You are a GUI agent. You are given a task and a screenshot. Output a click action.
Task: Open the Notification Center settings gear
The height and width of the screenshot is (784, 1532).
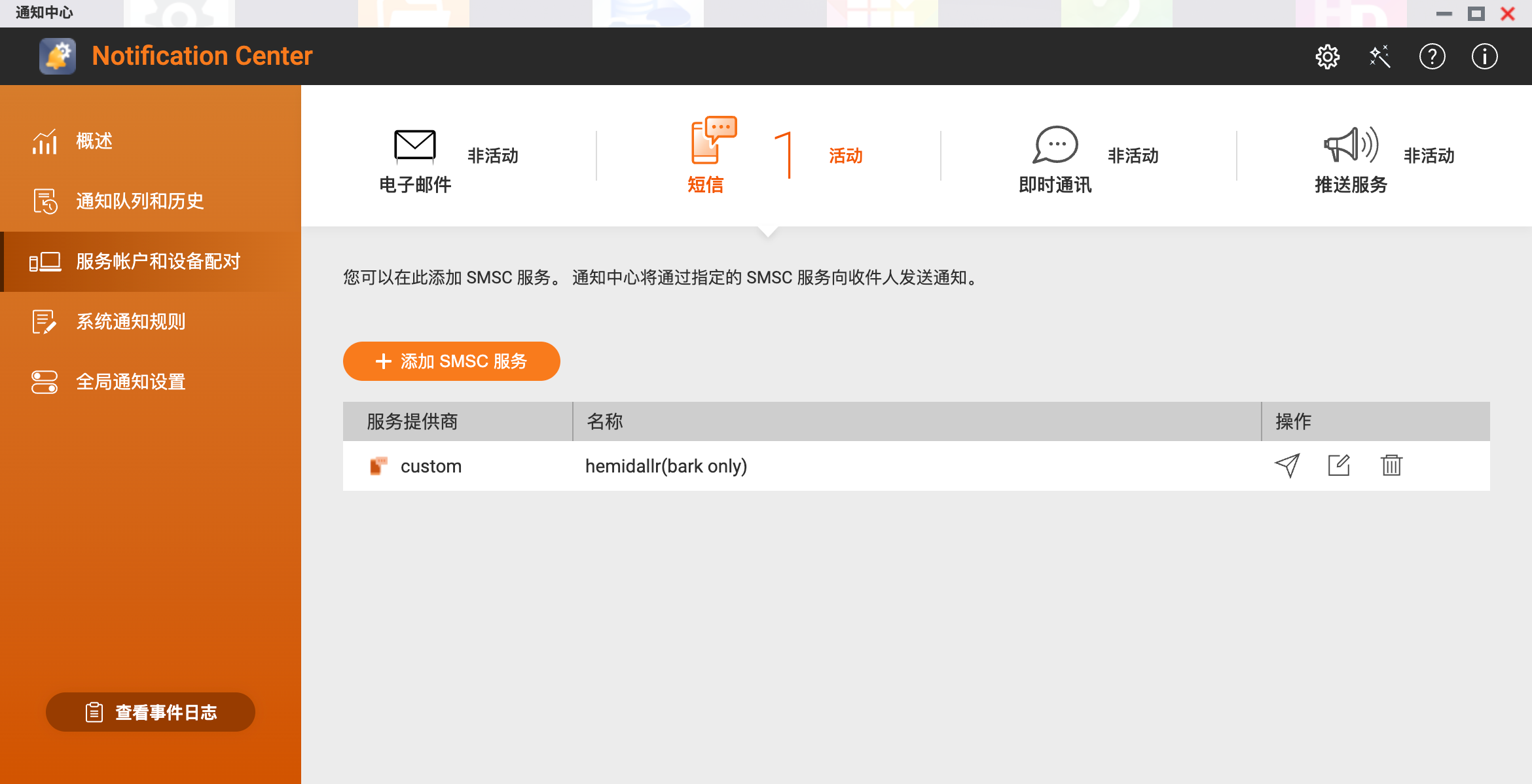click(x=1327, y=56)
